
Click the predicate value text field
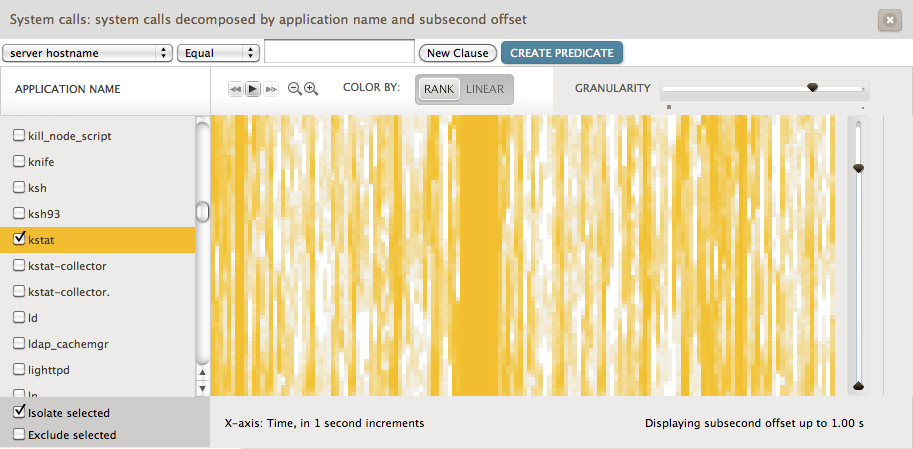pyautogui.click(x=339, y=52)
